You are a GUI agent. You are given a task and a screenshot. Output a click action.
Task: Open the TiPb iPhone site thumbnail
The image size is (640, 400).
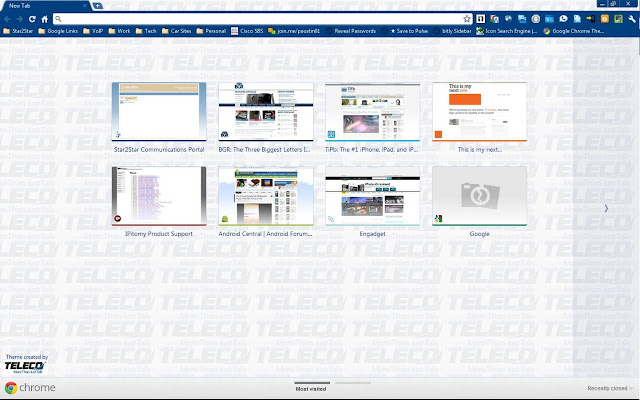(372, 112)
